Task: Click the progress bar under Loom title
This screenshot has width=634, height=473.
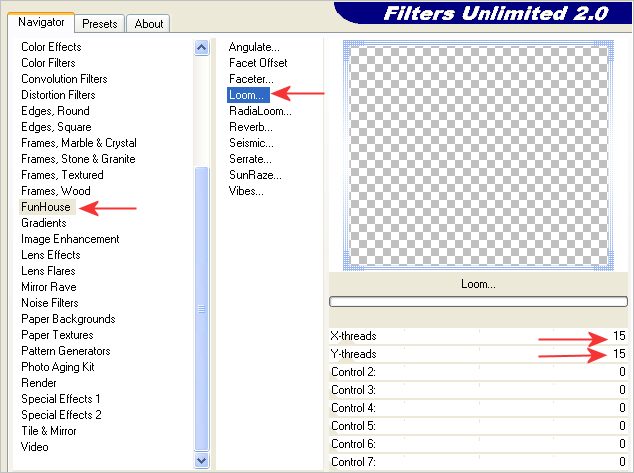Action: tap(478, 302)
